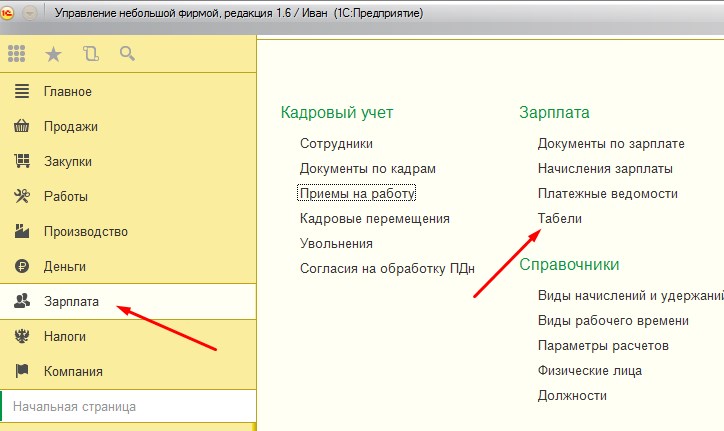Open Табели link

tap(560, 219)
